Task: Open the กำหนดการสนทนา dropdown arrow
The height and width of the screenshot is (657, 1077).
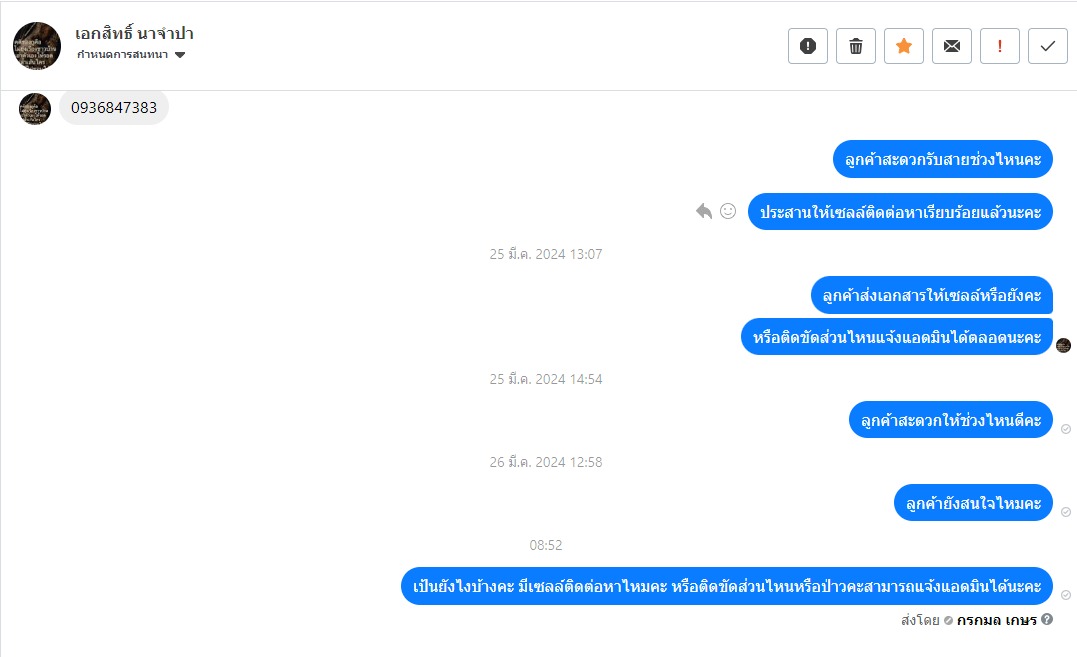Action: coord(180,55)
